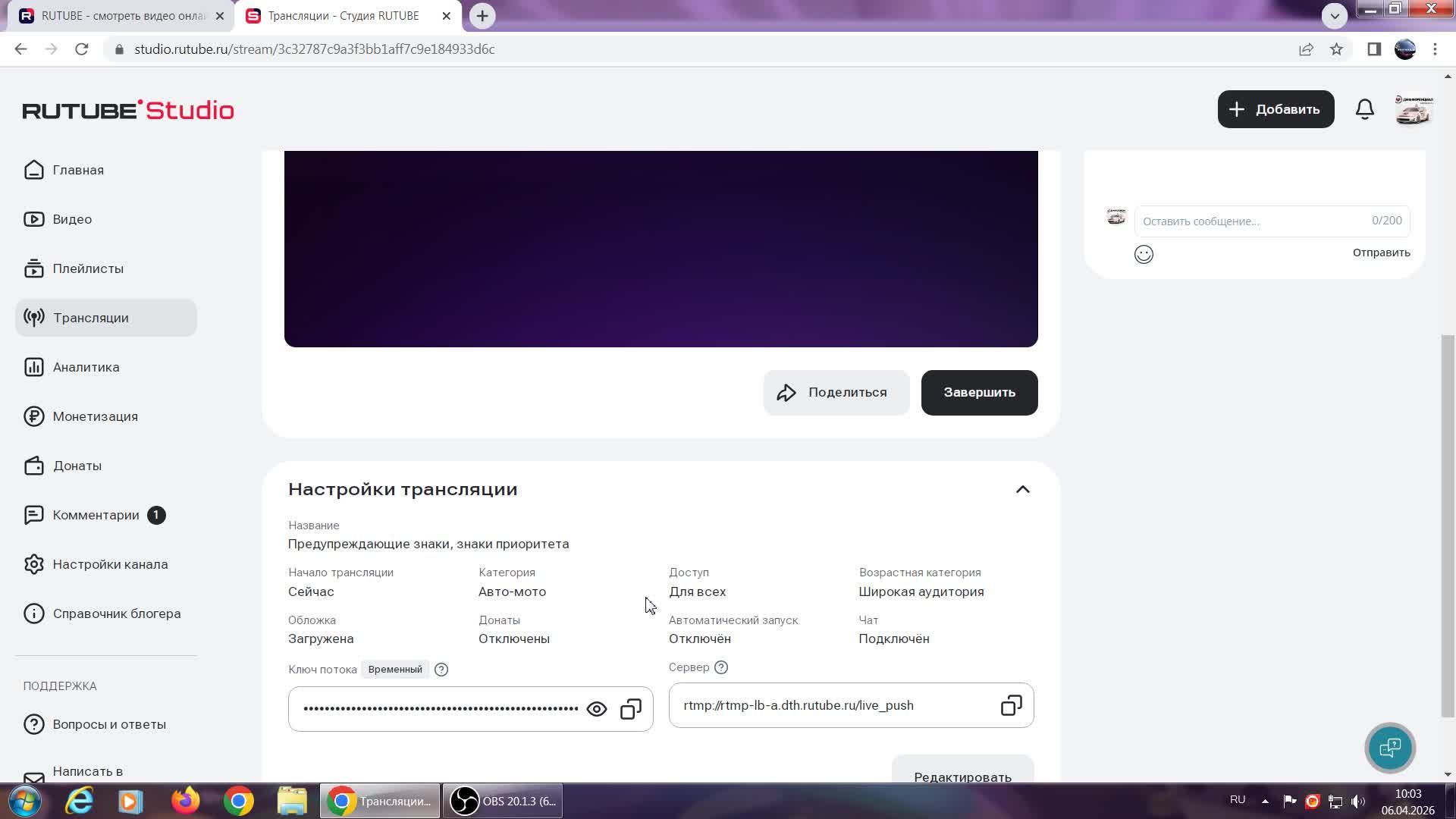Open the channel avatar account menu

pos(1414,109)
